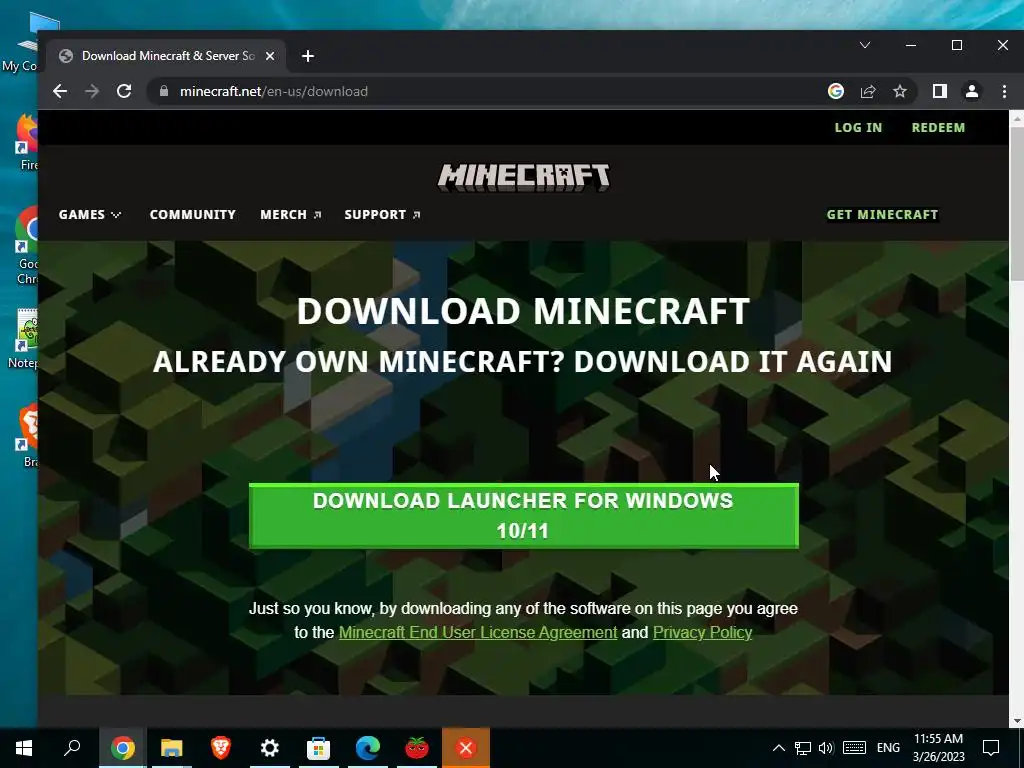Image resolution: width=1024 pixels, height=768 pixels.
Task: Open Minecraft End User License Agreement link
Action: [478, 632]
